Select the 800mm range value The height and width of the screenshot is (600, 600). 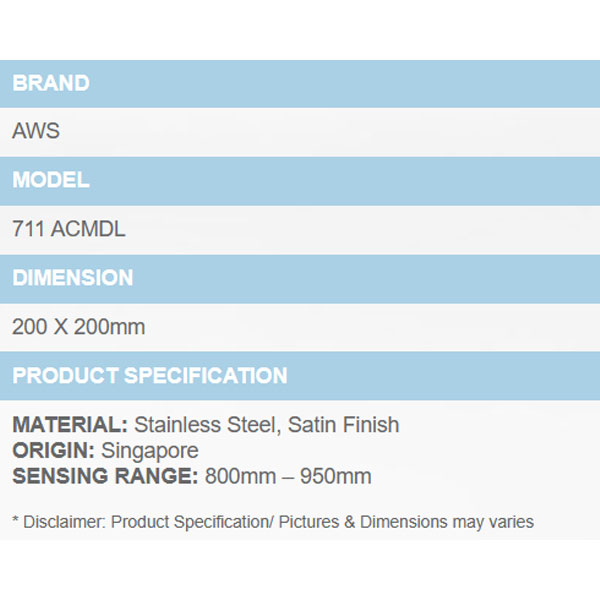point(238,477)
